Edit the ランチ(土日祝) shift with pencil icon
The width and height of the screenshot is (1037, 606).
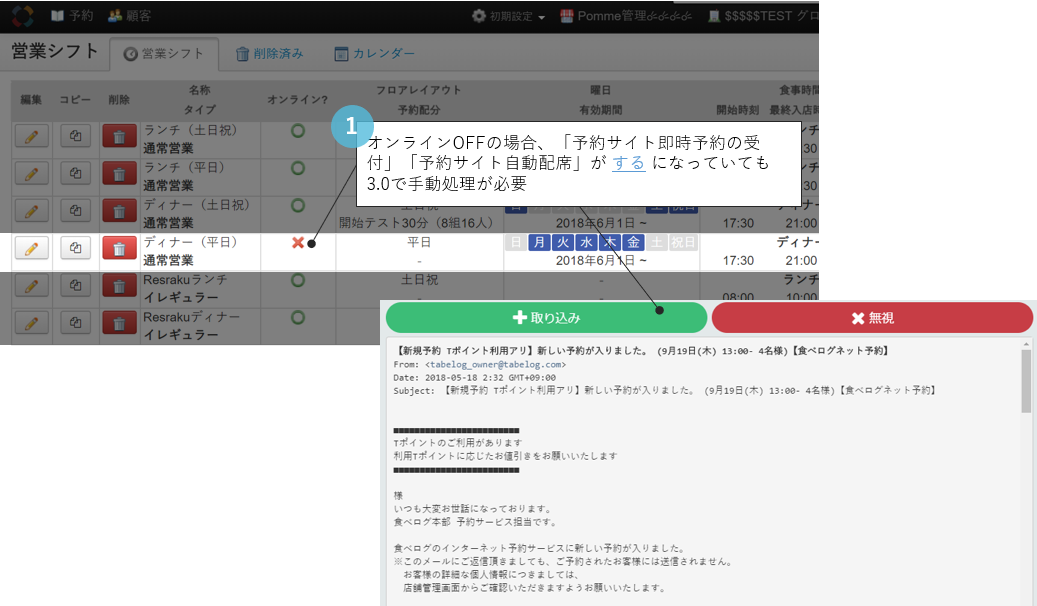pos(32,137)
